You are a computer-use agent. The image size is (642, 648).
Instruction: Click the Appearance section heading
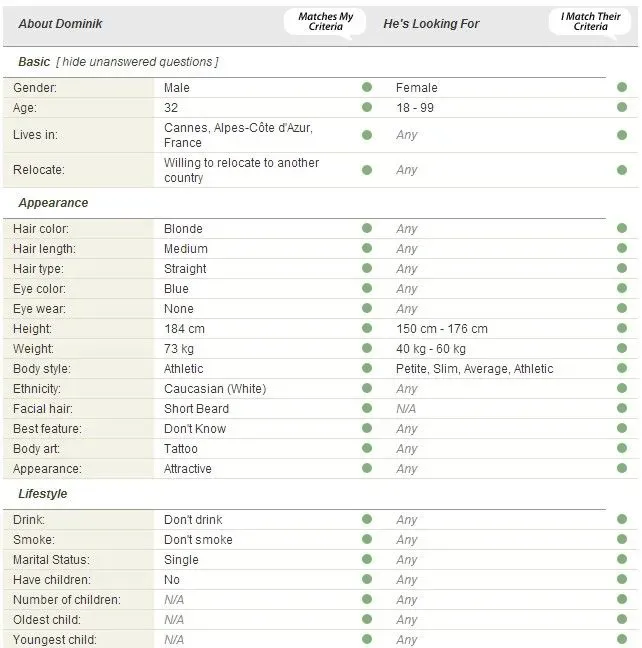53,203
